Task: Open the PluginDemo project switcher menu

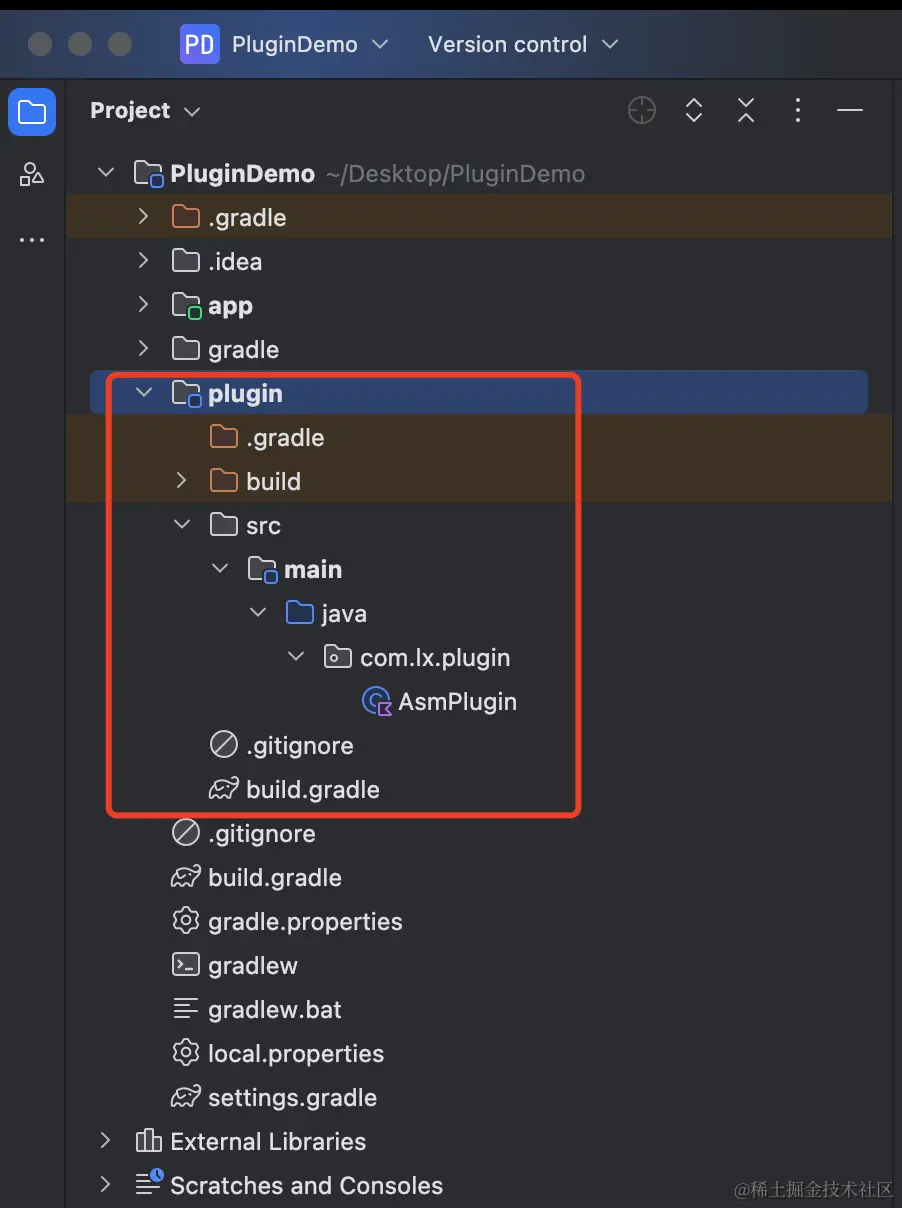Action: [293, 44]
